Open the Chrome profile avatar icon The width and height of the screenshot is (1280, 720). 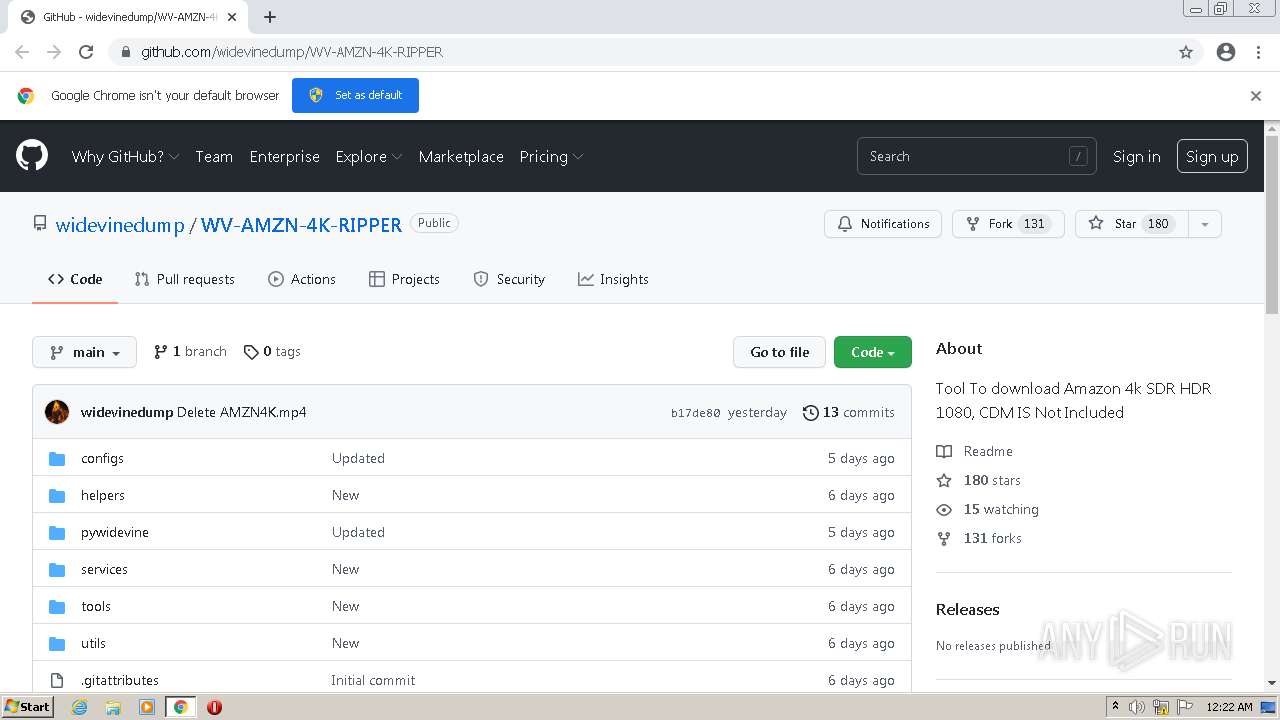[1226, 52]
